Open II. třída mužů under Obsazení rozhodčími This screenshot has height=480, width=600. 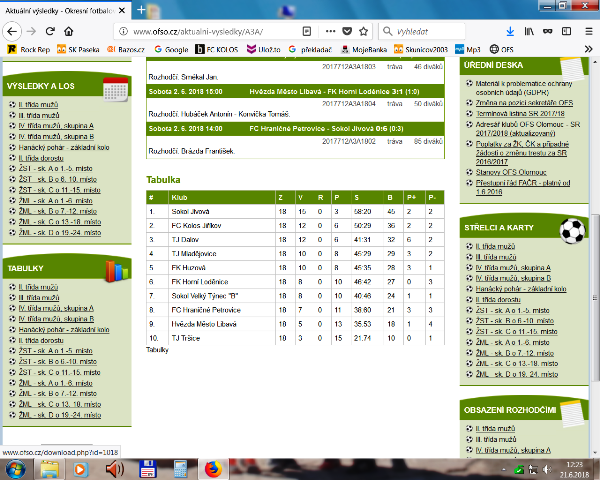coord(495,428)
